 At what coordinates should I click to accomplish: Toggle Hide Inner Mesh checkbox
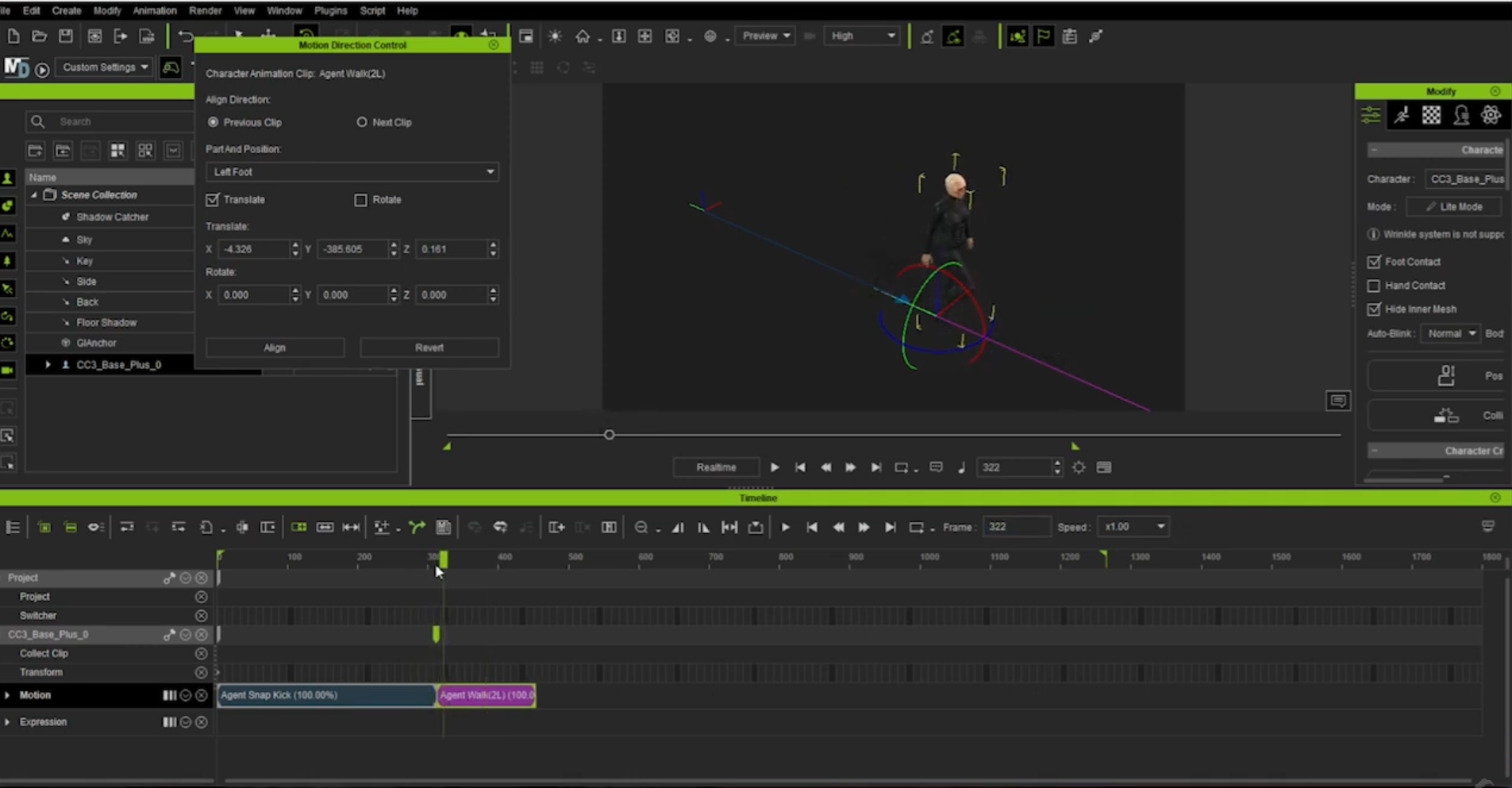point(1374,309)
